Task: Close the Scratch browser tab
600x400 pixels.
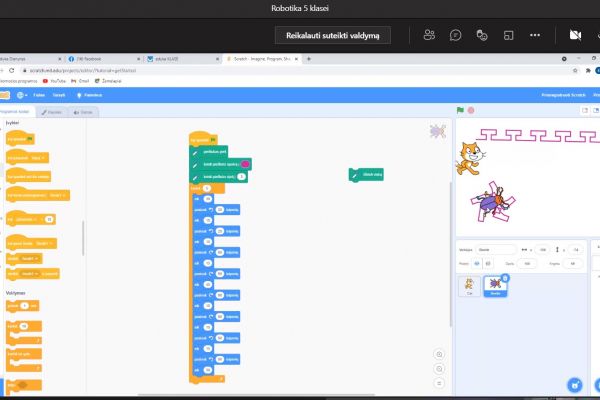Action: (x=296, y=59)
